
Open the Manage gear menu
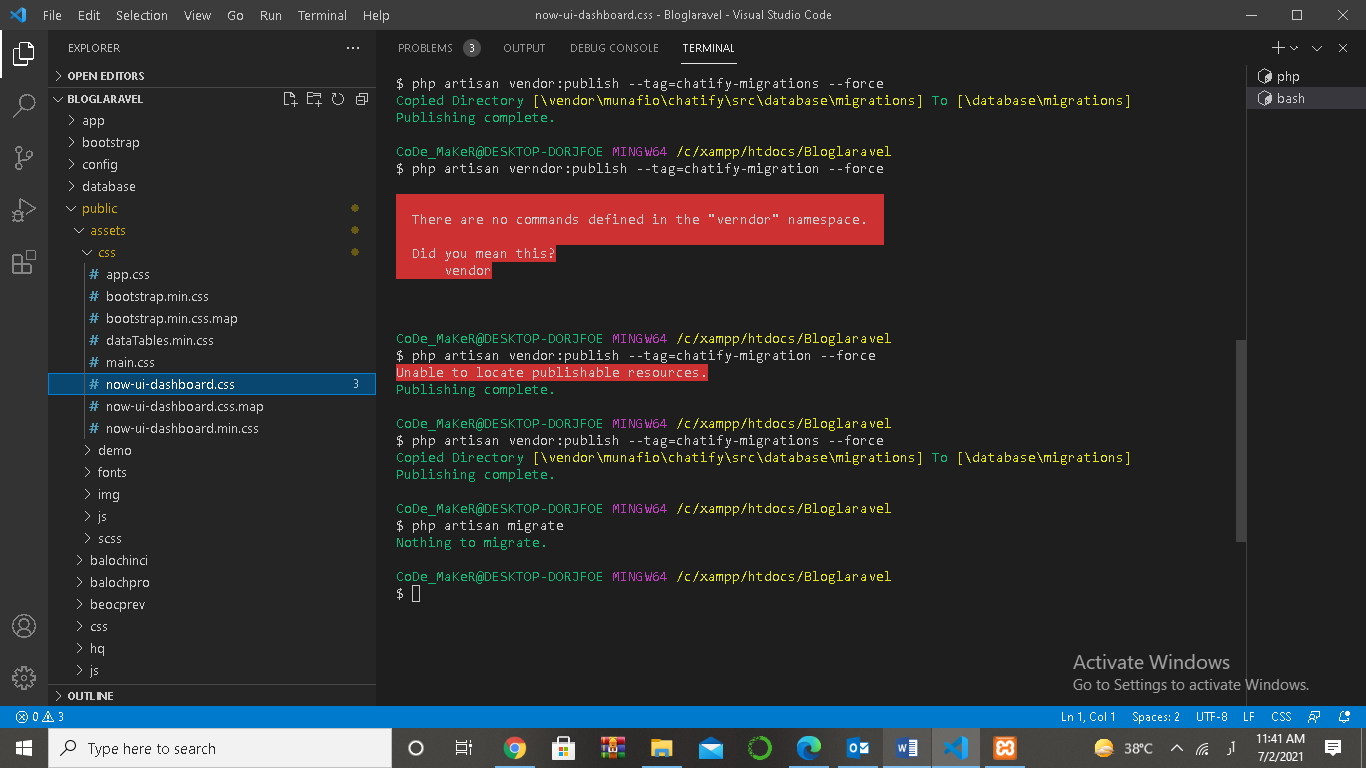(x=24, y=678)
